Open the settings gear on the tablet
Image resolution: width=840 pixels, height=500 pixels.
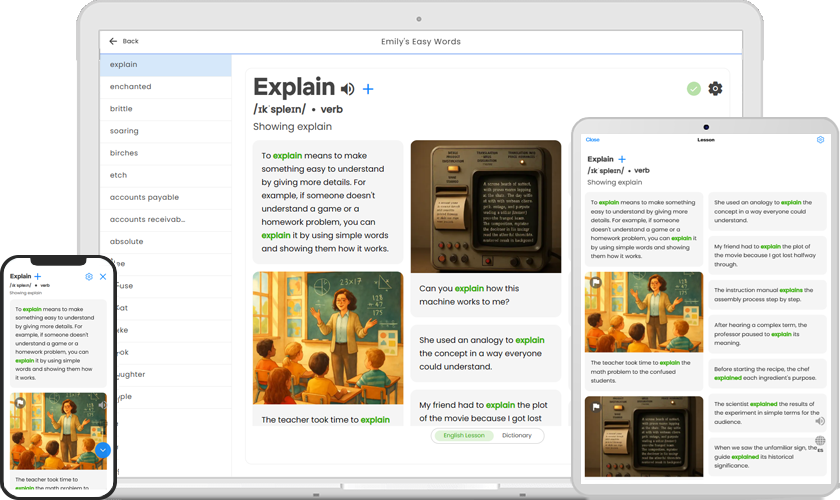(x=820, y=140)
